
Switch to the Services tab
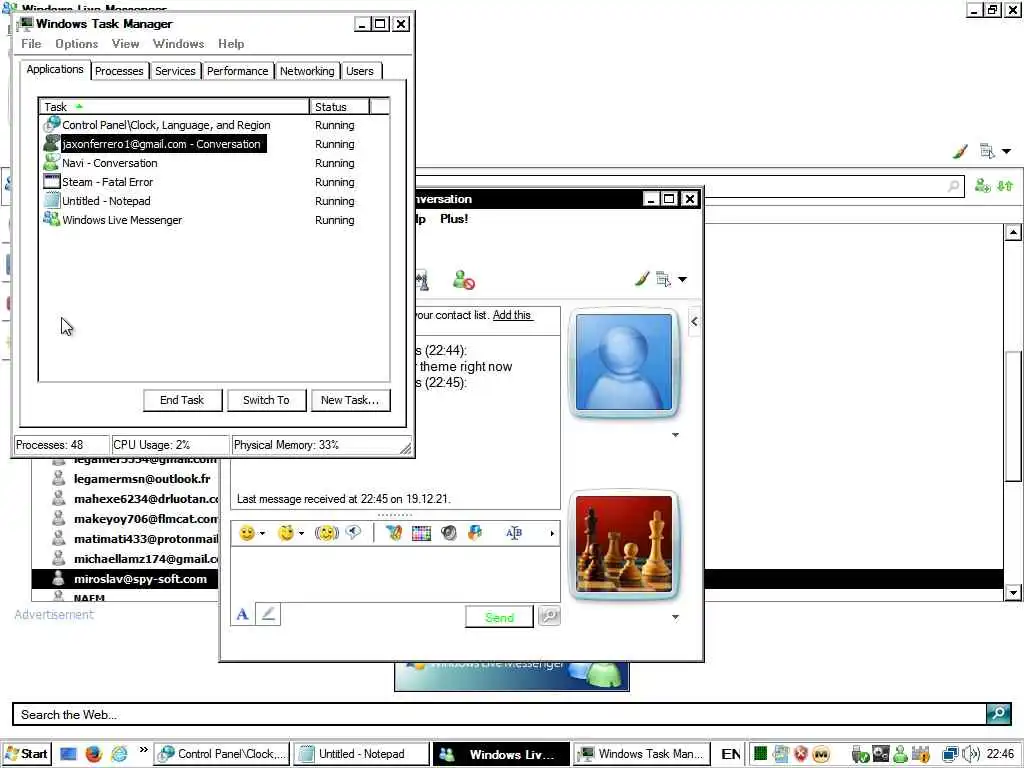[x=175, y=71]
